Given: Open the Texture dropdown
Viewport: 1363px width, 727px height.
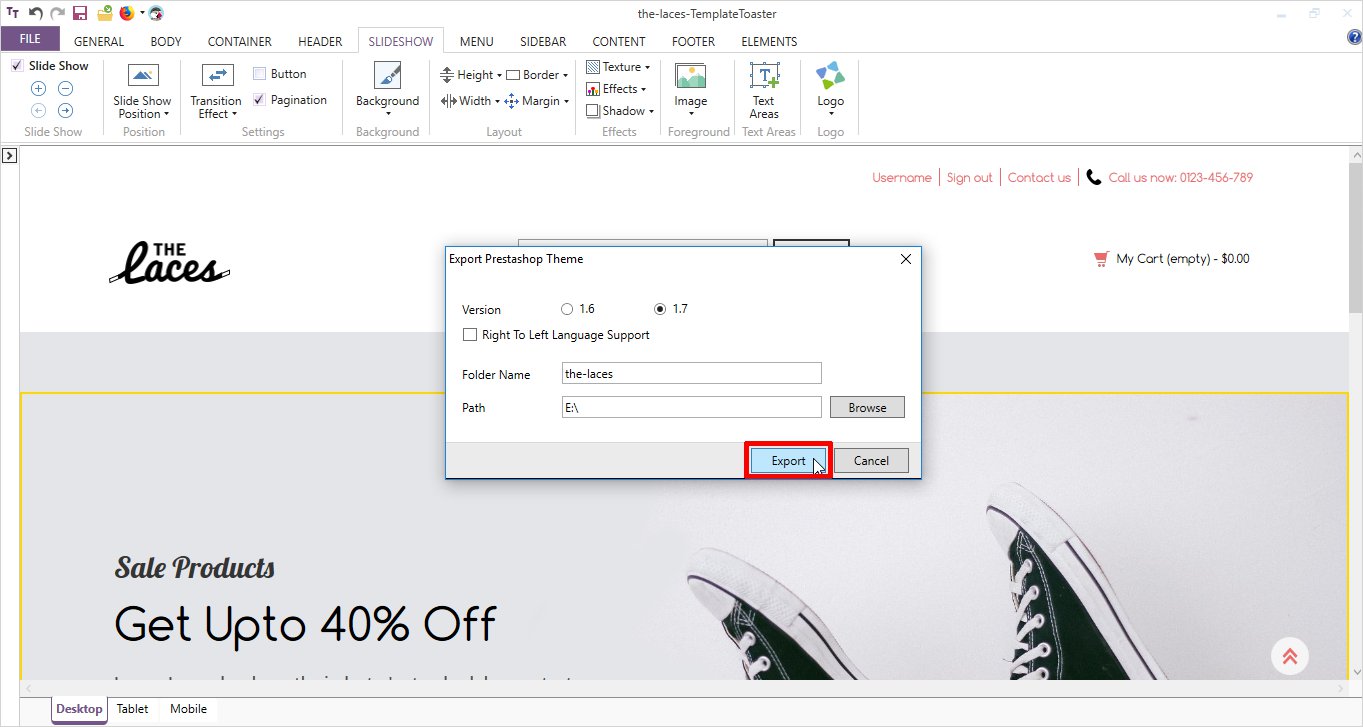Looking at the screenshot, I should [x=647, y=67].
